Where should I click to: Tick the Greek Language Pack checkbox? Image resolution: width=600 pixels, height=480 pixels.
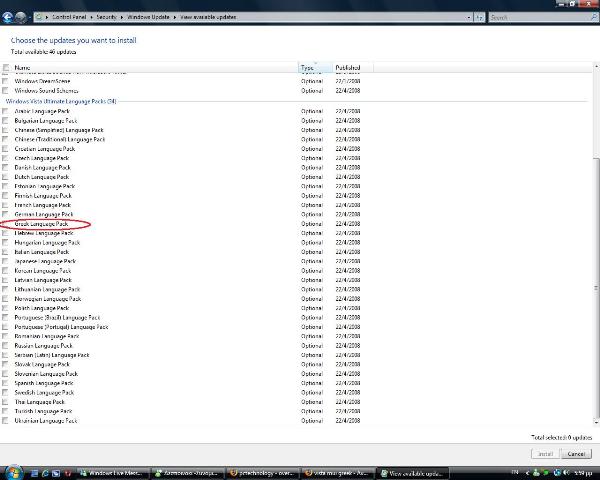(5, 224)
